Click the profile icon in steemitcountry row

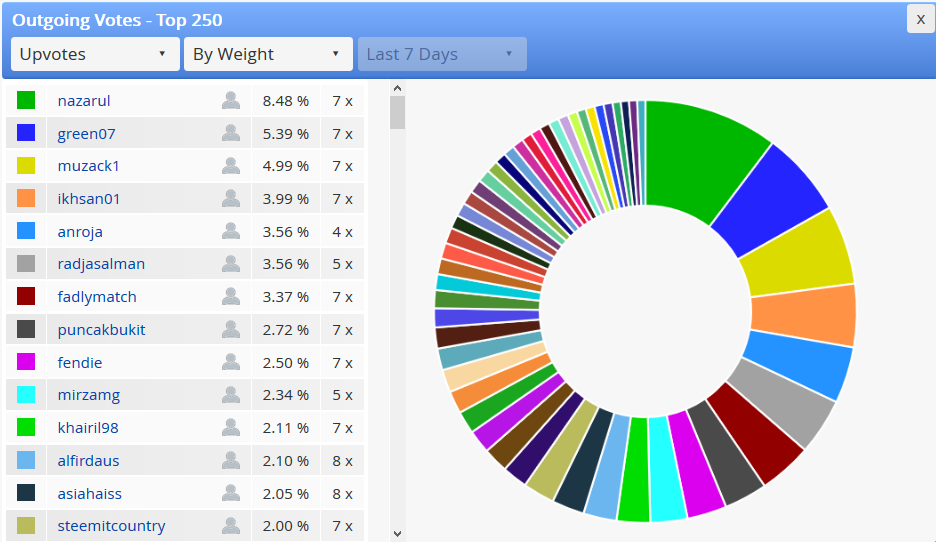231,525
